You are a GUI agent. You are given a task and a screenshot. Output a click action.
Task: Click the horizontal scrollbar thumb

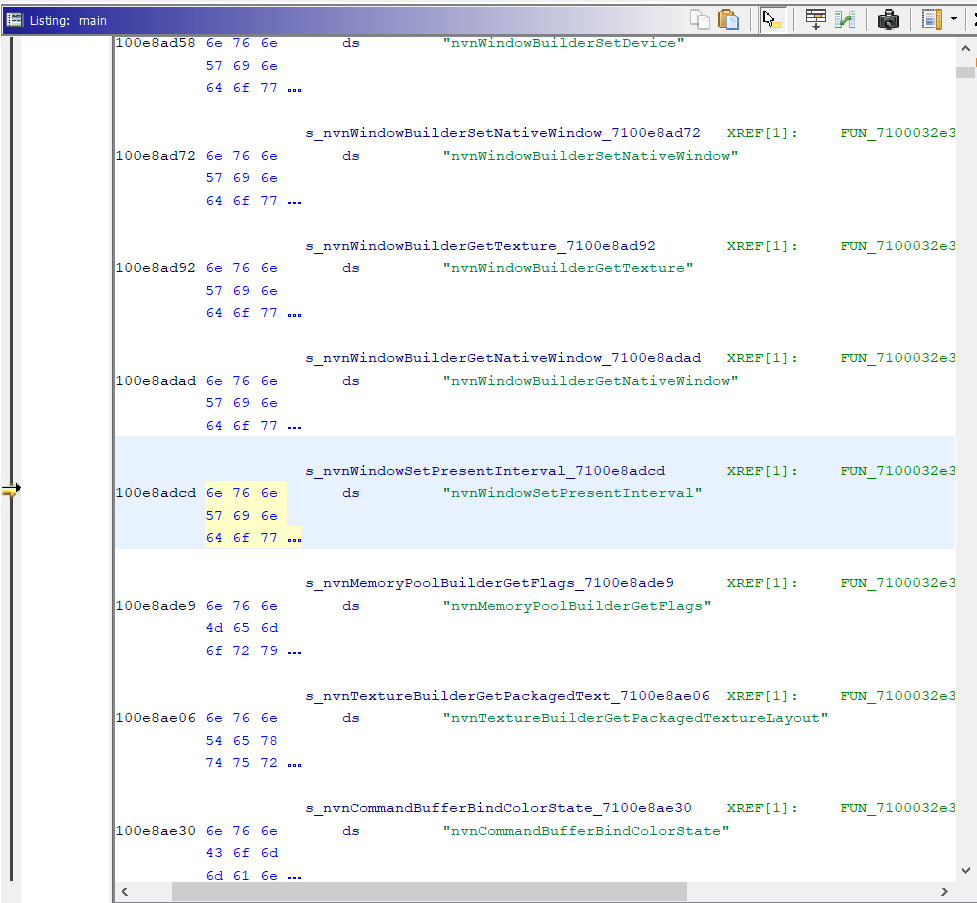coord(429,892)
